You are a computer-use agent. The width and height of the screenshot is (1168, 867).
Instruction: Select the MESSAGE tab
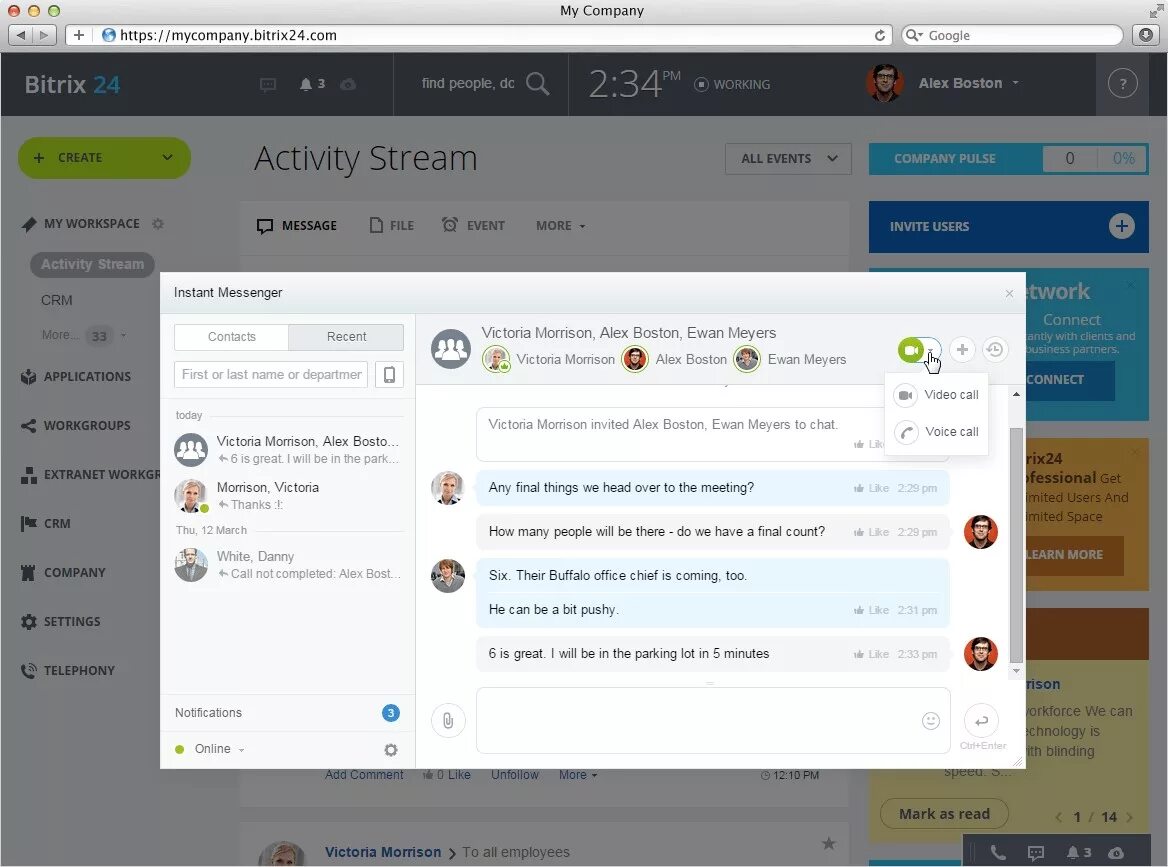pos(297,226)
